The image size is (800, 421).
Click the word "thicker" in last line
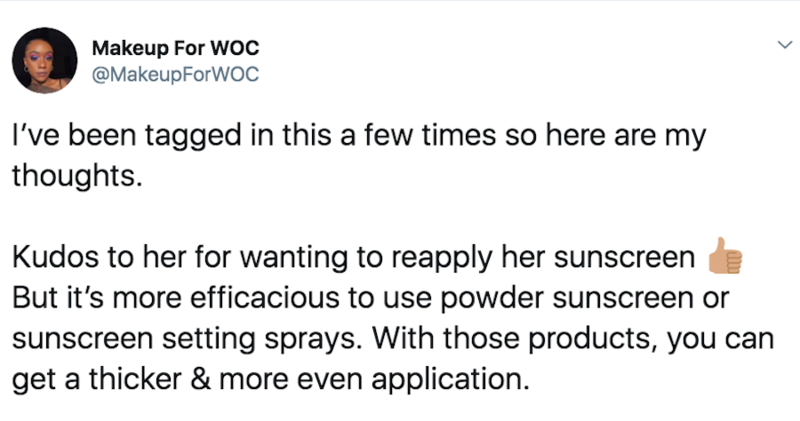point(135,379)
